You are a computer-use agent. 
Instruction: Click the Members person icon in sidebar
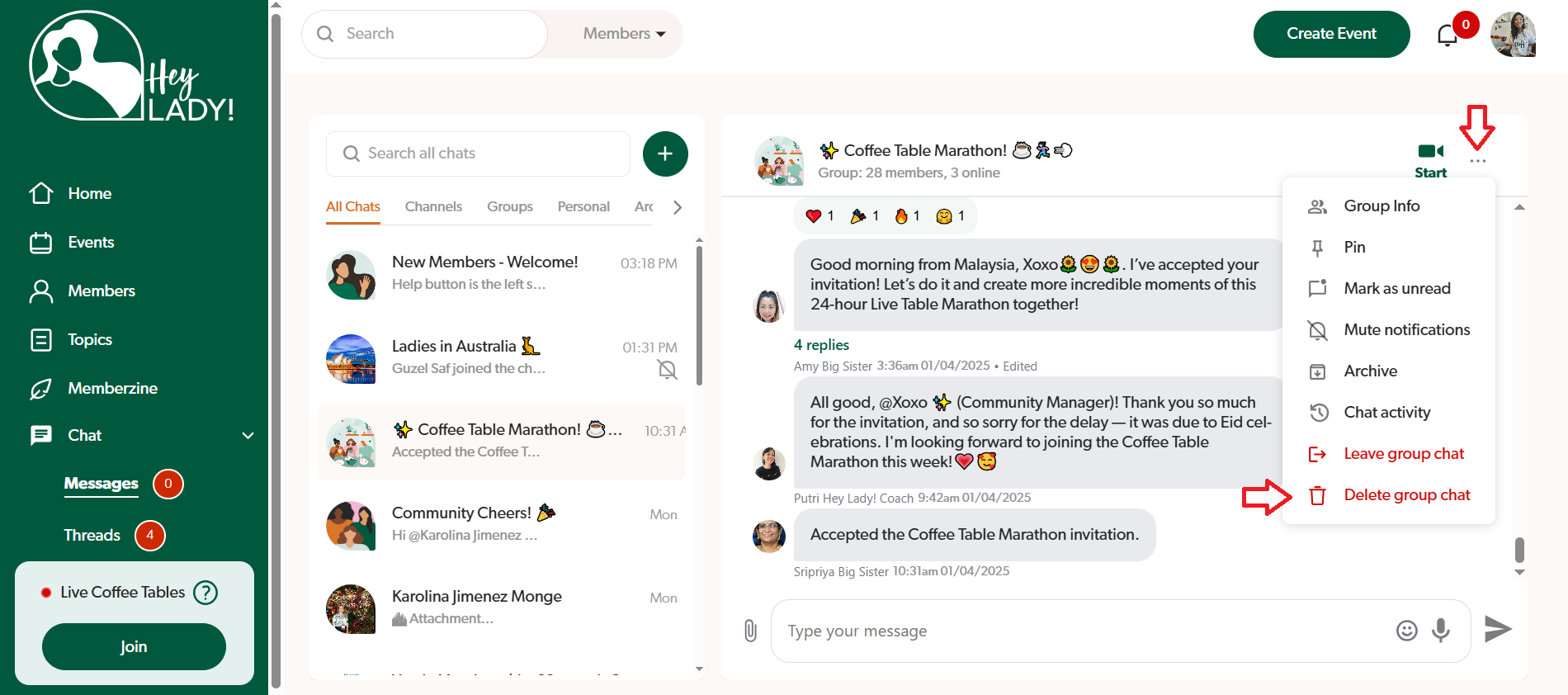[x=41, y=291]
